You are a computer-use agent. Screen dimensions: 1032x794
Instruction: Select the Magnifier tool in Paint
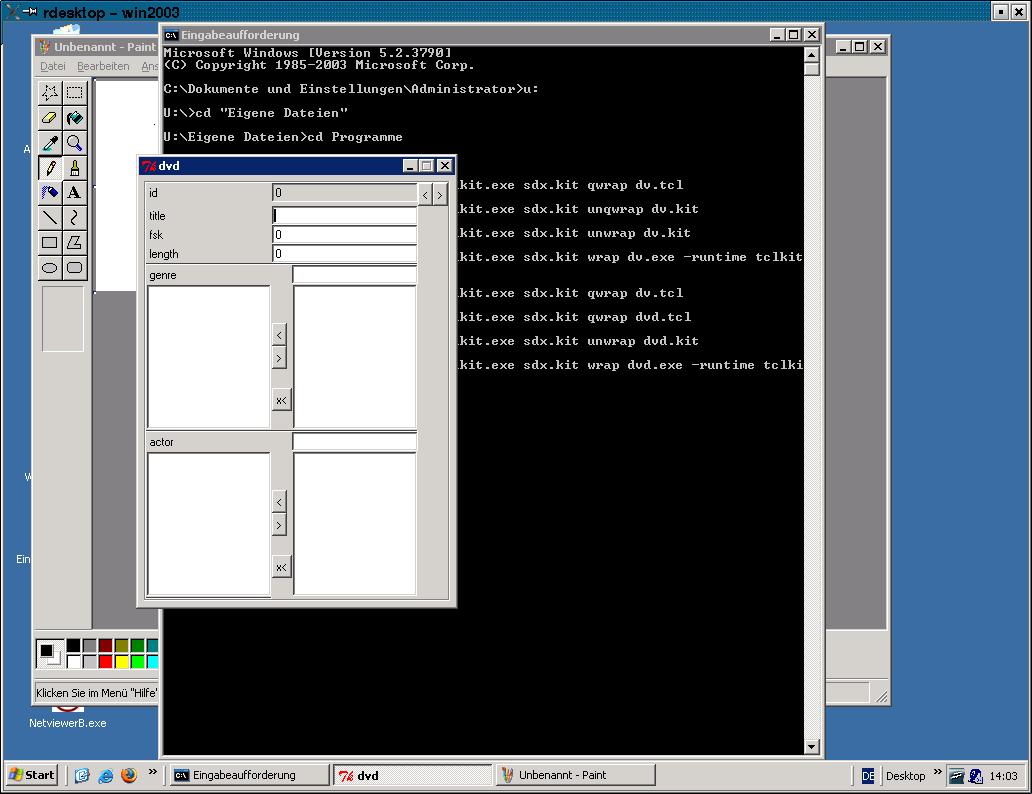point(74,142)
